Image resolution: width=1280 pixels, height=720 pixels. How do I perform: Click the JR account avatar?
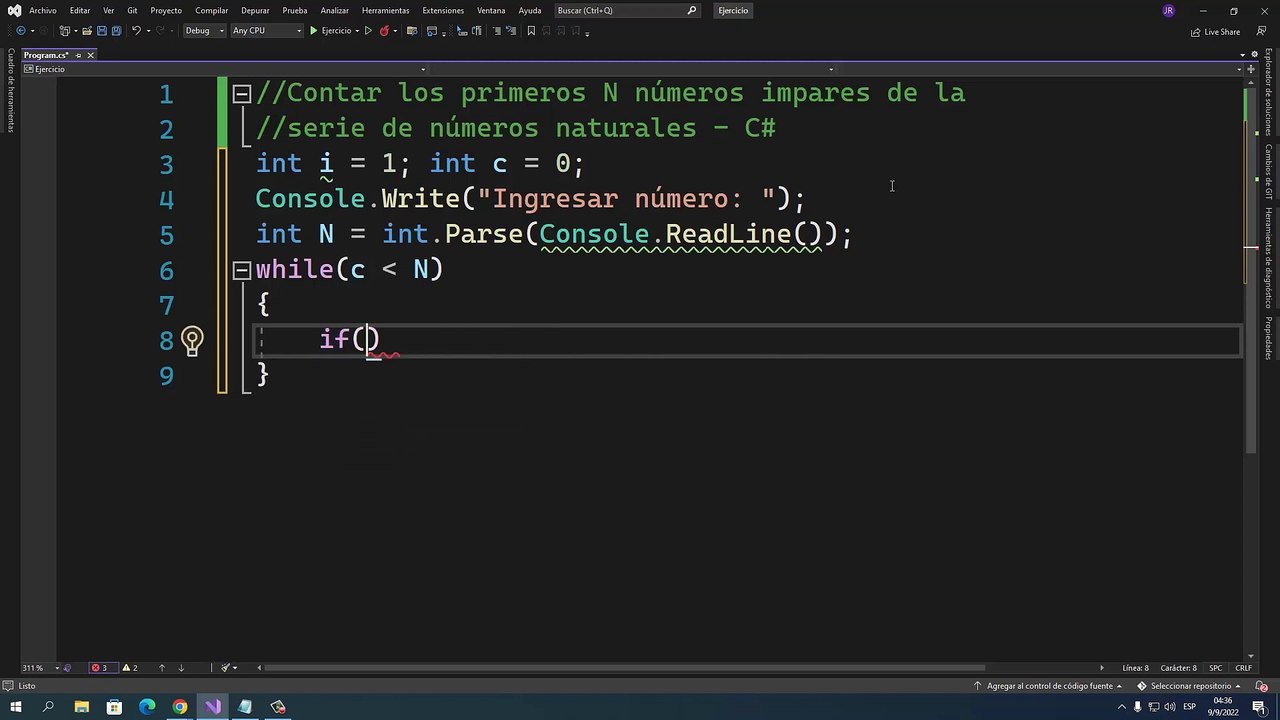[1168, 11]
